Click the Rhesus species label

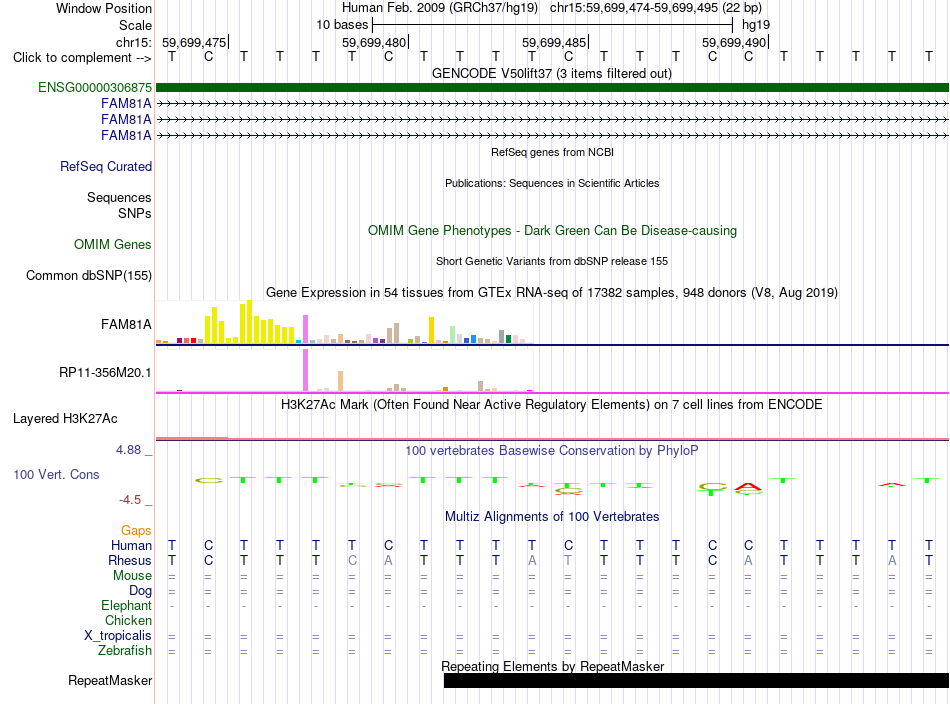(130, 561)
